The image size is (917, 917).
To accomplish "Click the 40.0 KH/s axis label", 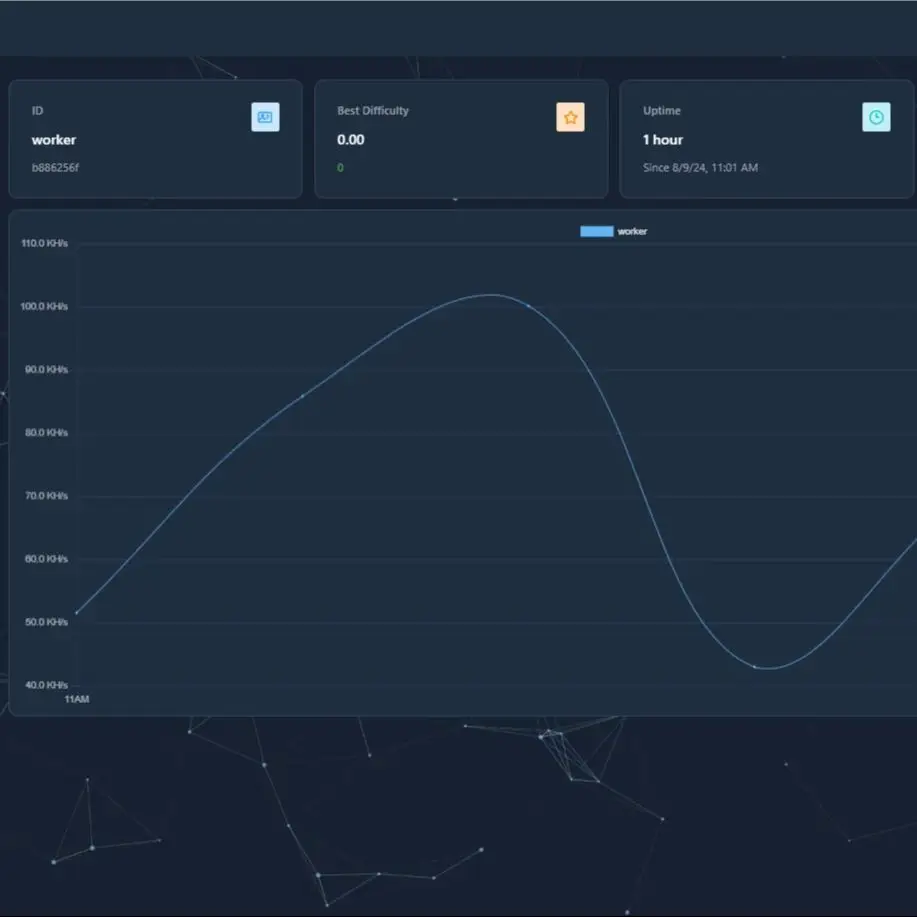I will tap(46, 685).
